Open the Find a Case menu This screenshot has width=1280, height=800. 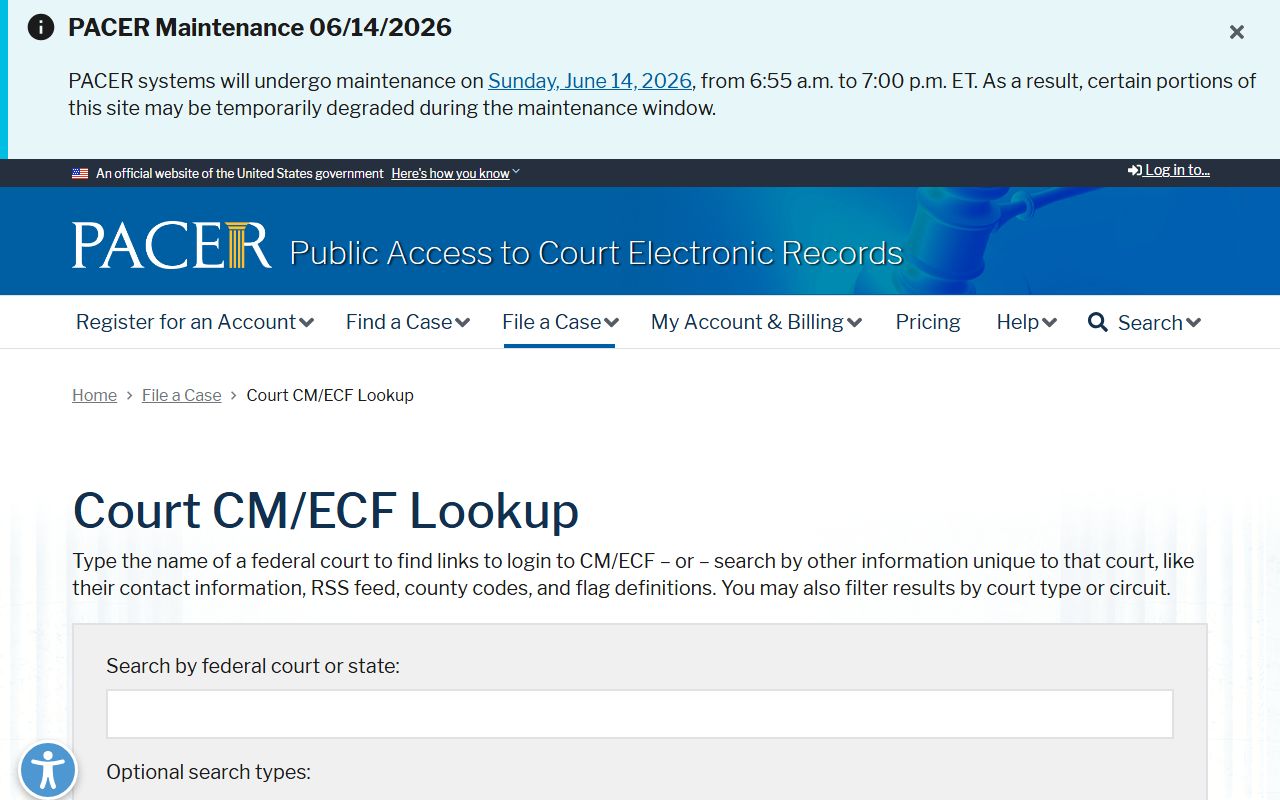(408, 322)
